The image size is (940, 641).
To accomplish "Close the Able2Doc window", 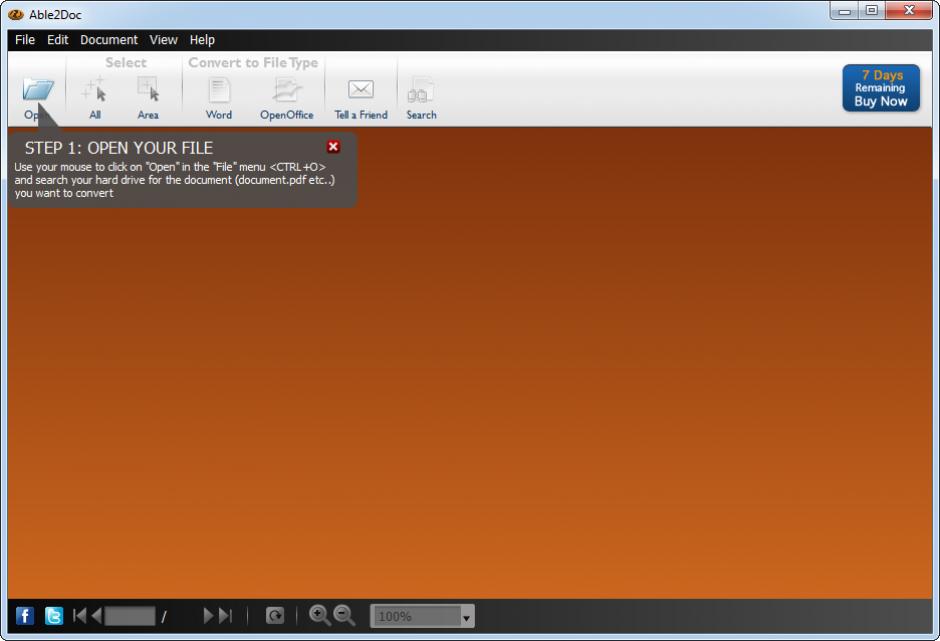I will coord(909,10).
